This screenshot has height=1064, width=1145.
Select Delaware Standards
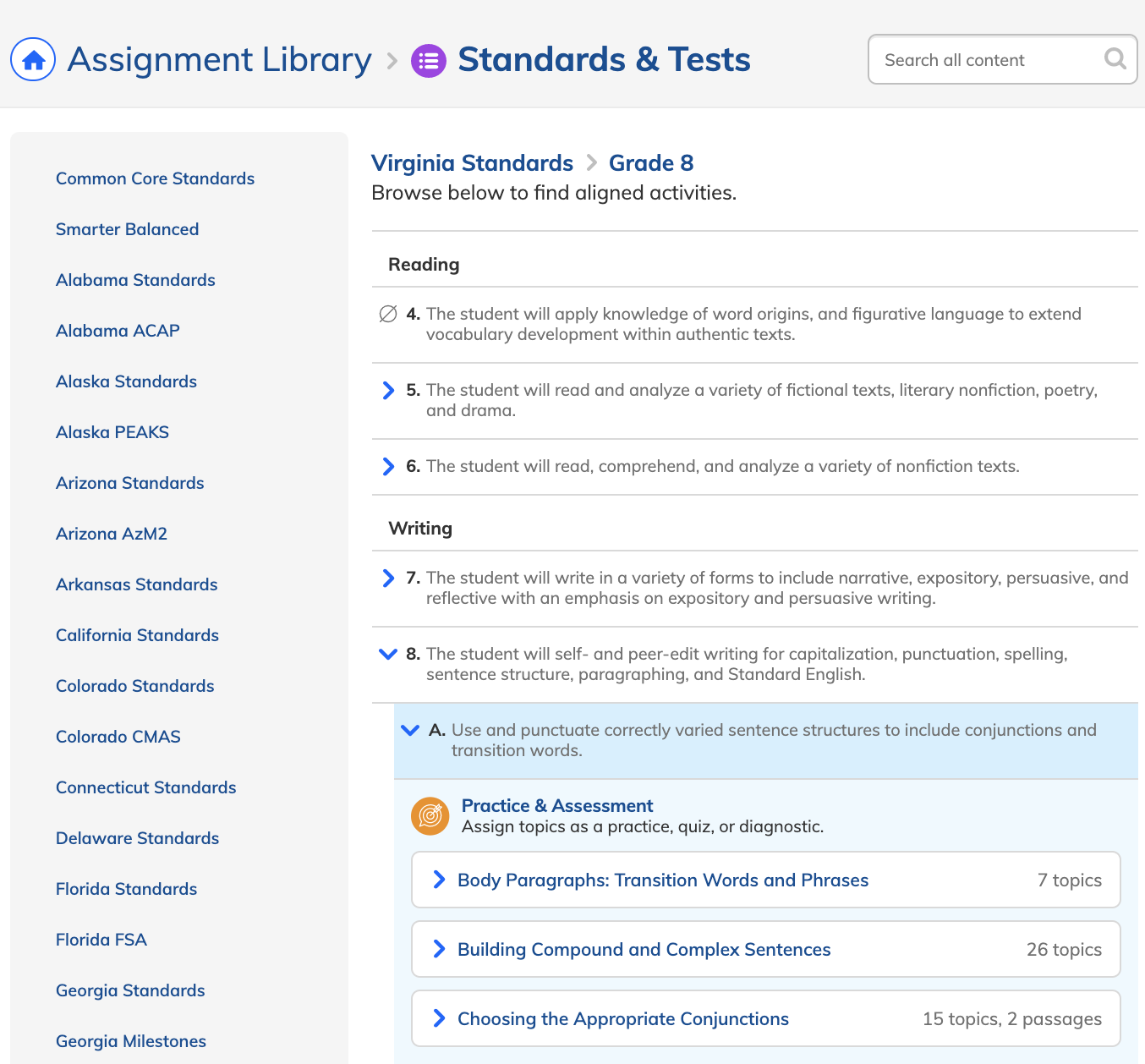(x=137, y=838)
